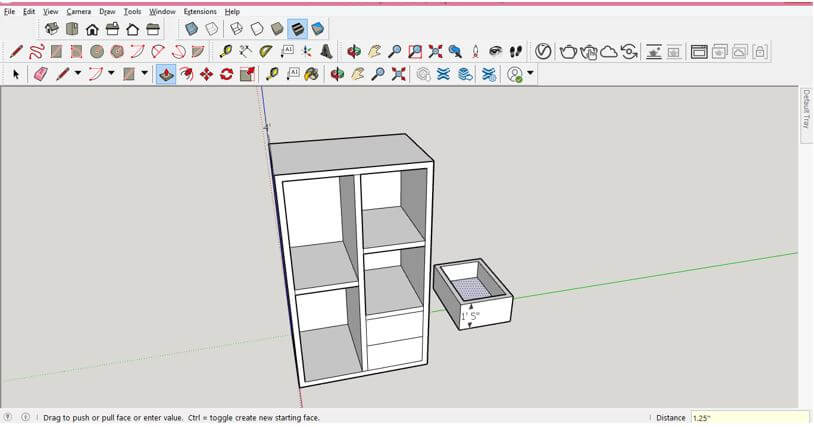The height and width of the screenshot is (427, 814).
Task: Select the Eraser tool
Action: click(40, 74)
